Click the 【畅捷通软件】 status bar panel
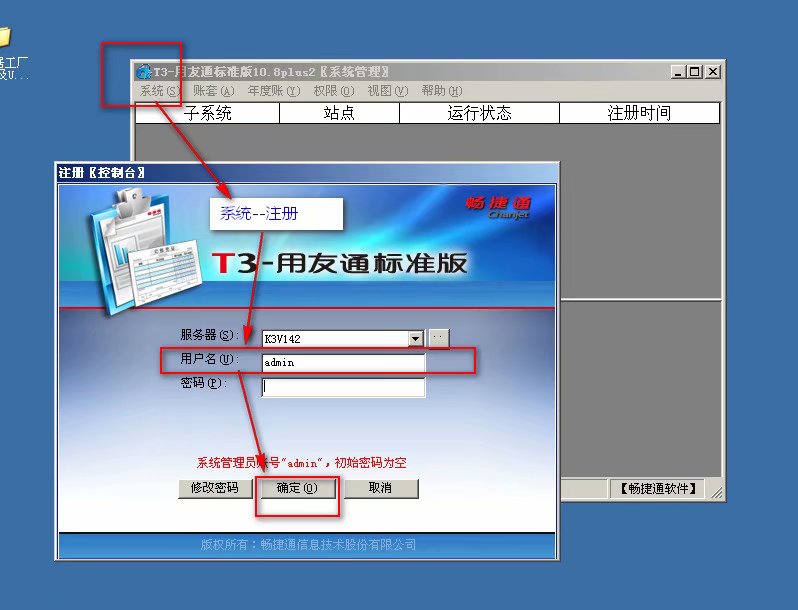Viewport: 798px width, 610px height. 656,489
